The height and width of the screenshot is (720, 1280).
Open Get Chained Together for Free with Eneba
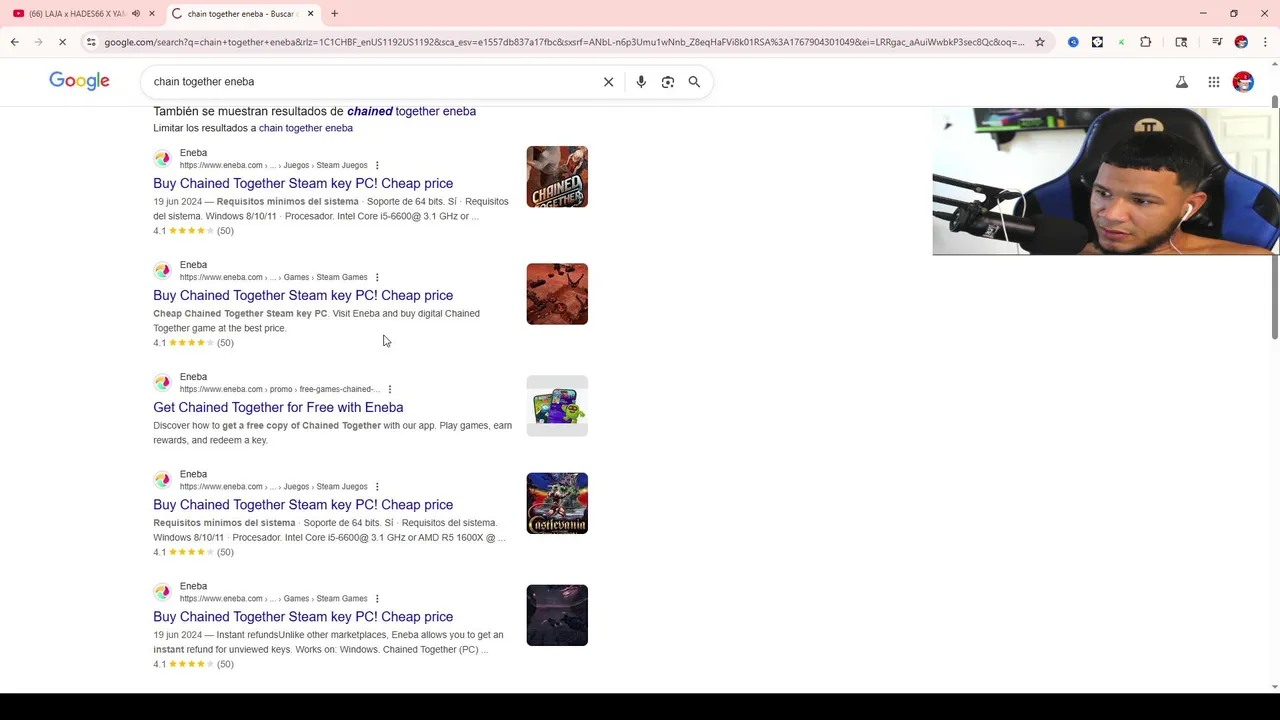pyautogui.click(x=278, y=407)
